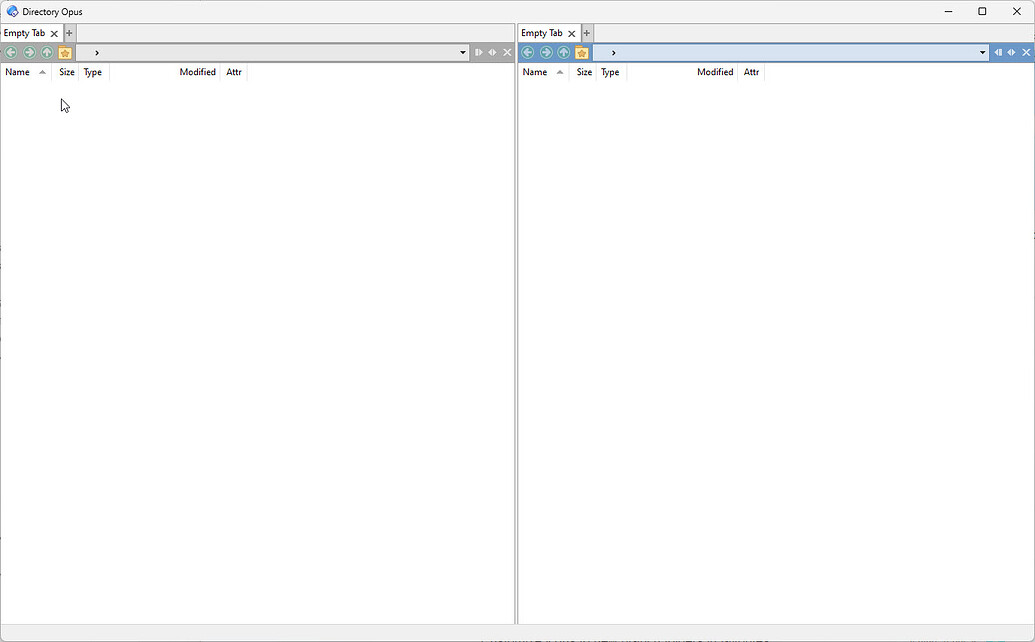Close the left file display pane
The width and height of the screenshot is (1035, 642).
click(x=507, y=52)
